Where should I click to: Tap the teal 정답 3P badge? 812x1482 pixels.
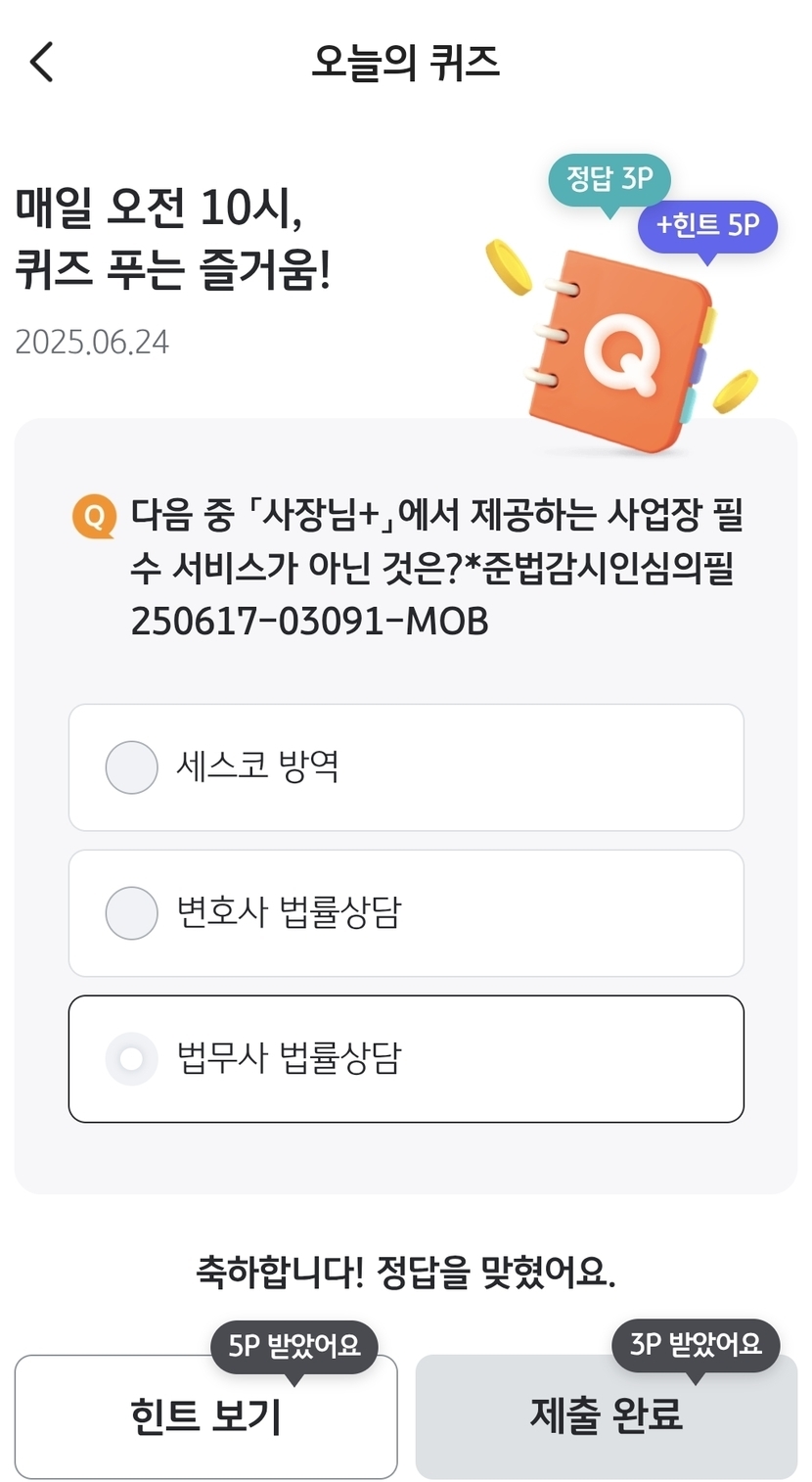pos(609,180)
